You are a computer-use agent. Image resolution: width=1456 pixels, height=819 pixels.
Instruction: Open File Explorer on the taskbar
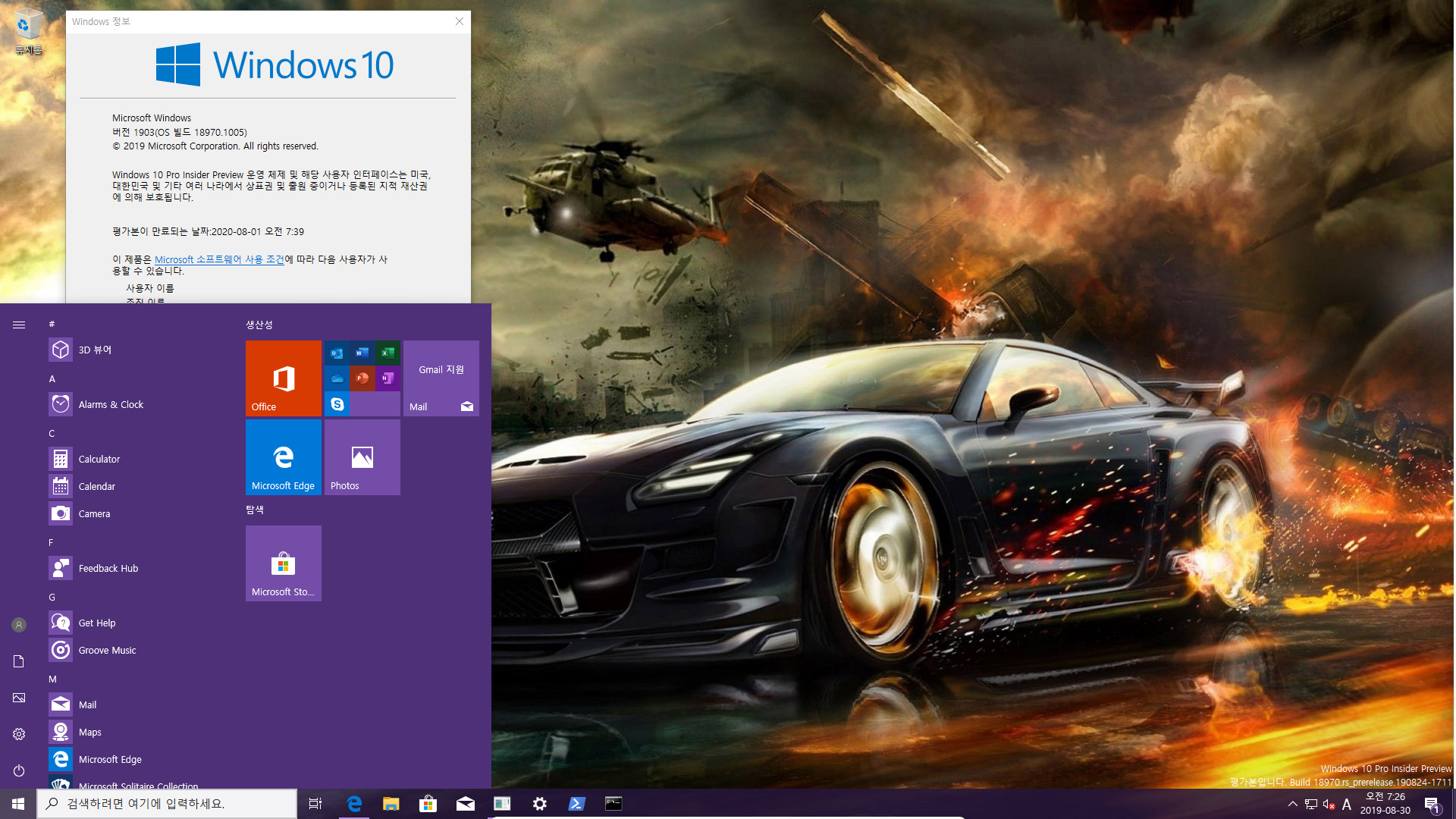tap(391, 804)
